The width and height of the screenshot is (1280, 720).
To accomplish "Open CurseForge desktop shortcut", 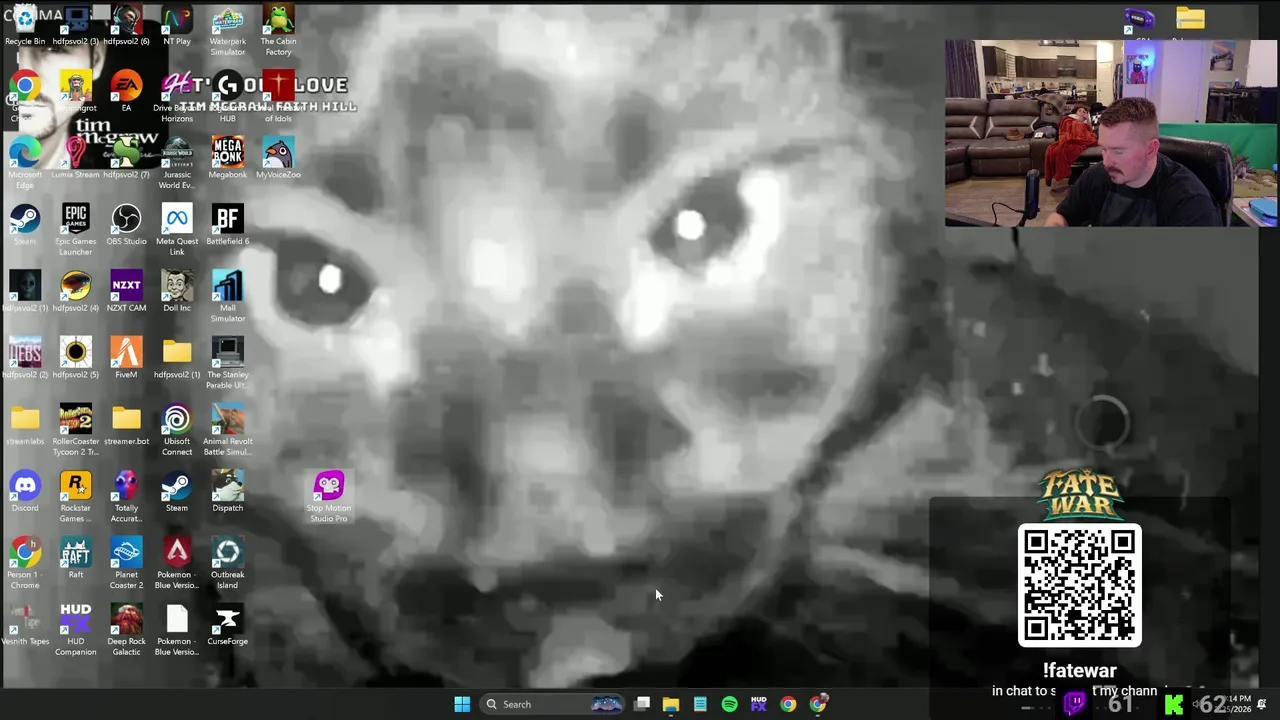I will point(228,626).
